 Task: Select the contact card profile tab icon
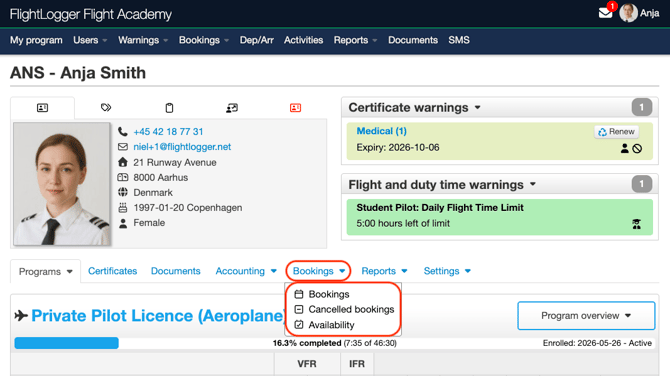pyautogui.click(x=42, y=108)
